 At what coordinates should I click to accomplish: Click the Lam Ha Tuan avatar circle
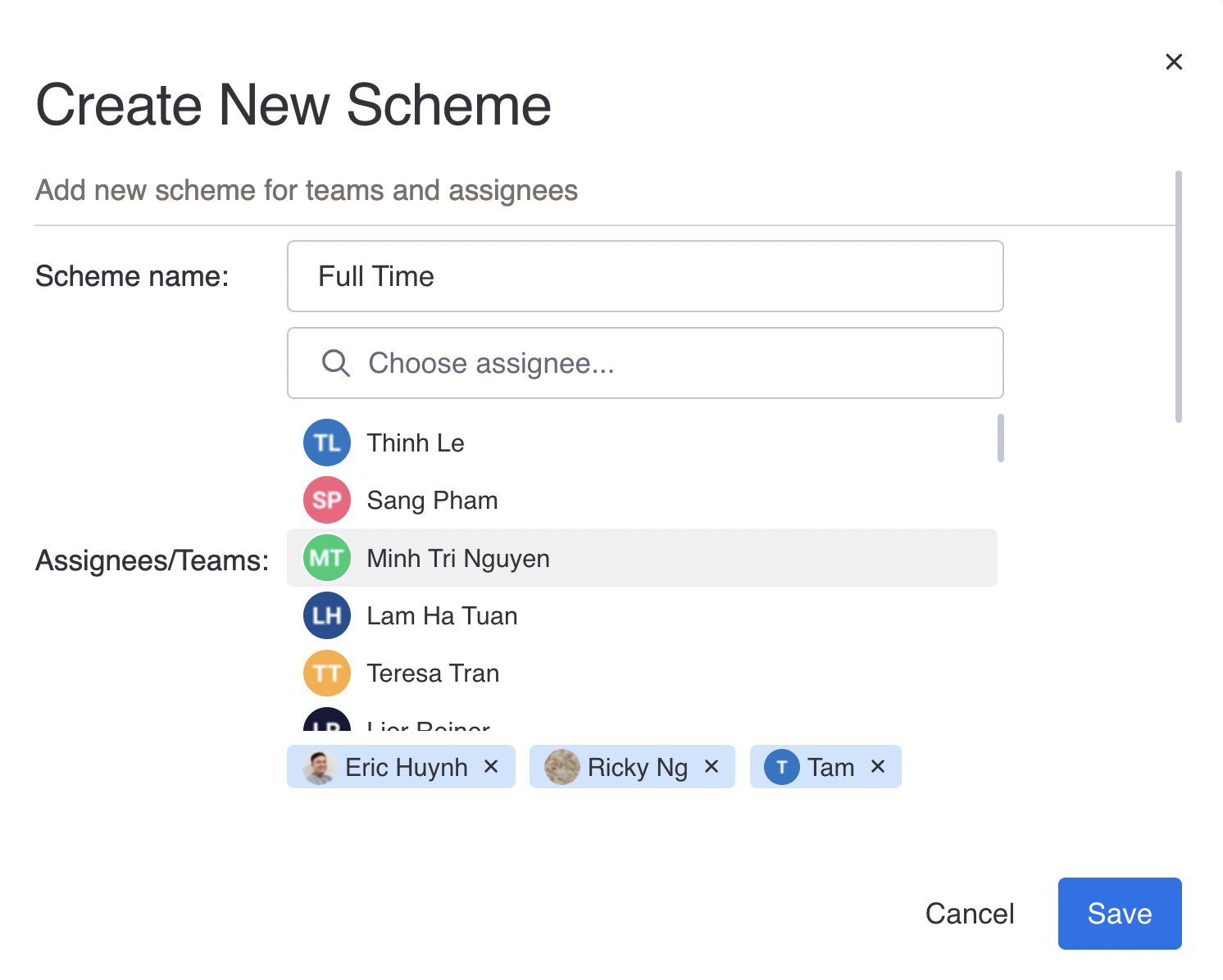[326, 615]
